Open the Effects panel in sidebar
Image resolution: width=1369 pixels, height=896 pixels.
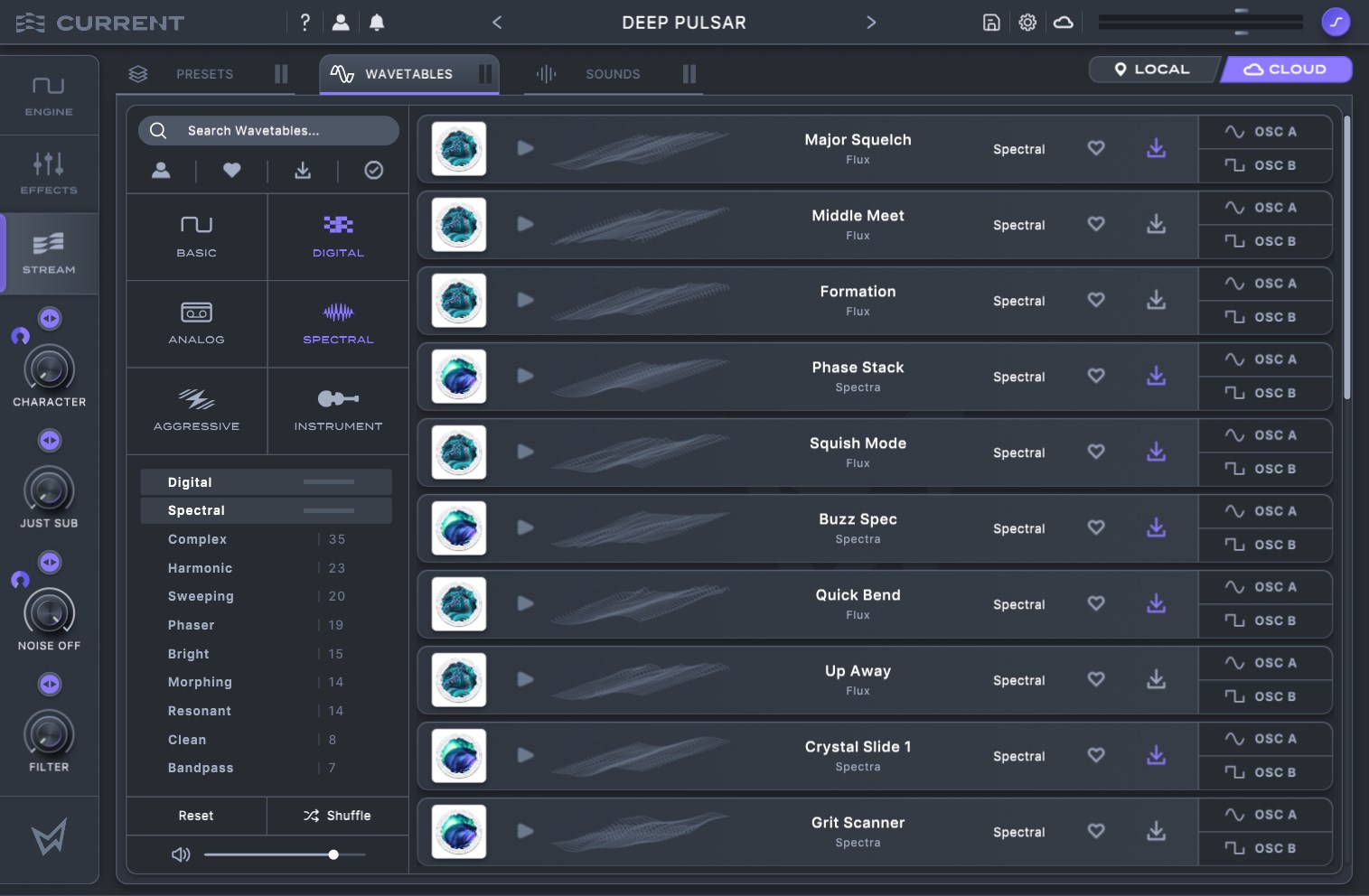49,173
